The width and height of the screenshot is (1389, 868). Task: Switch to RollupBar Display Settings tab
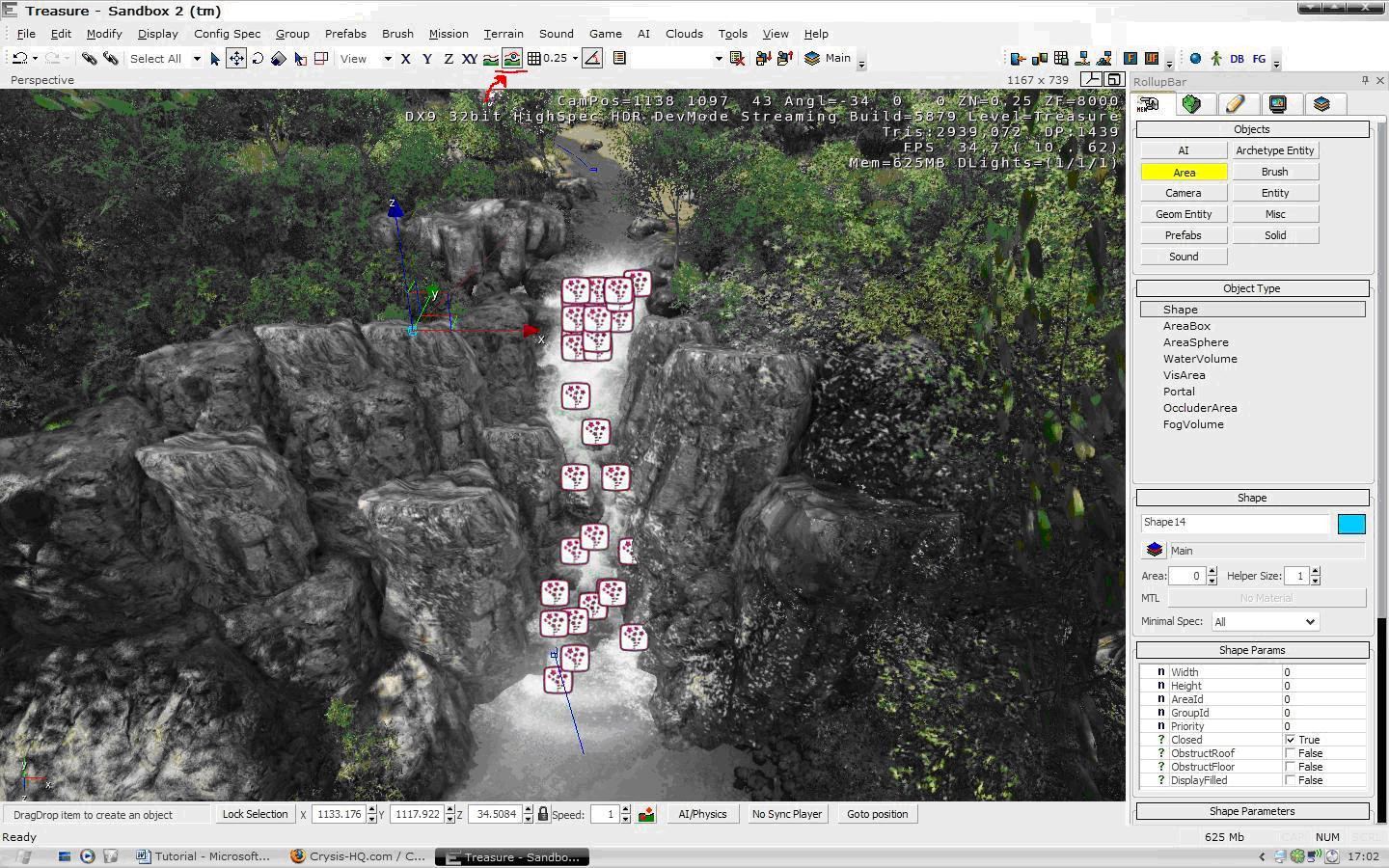coord(1278,104)
